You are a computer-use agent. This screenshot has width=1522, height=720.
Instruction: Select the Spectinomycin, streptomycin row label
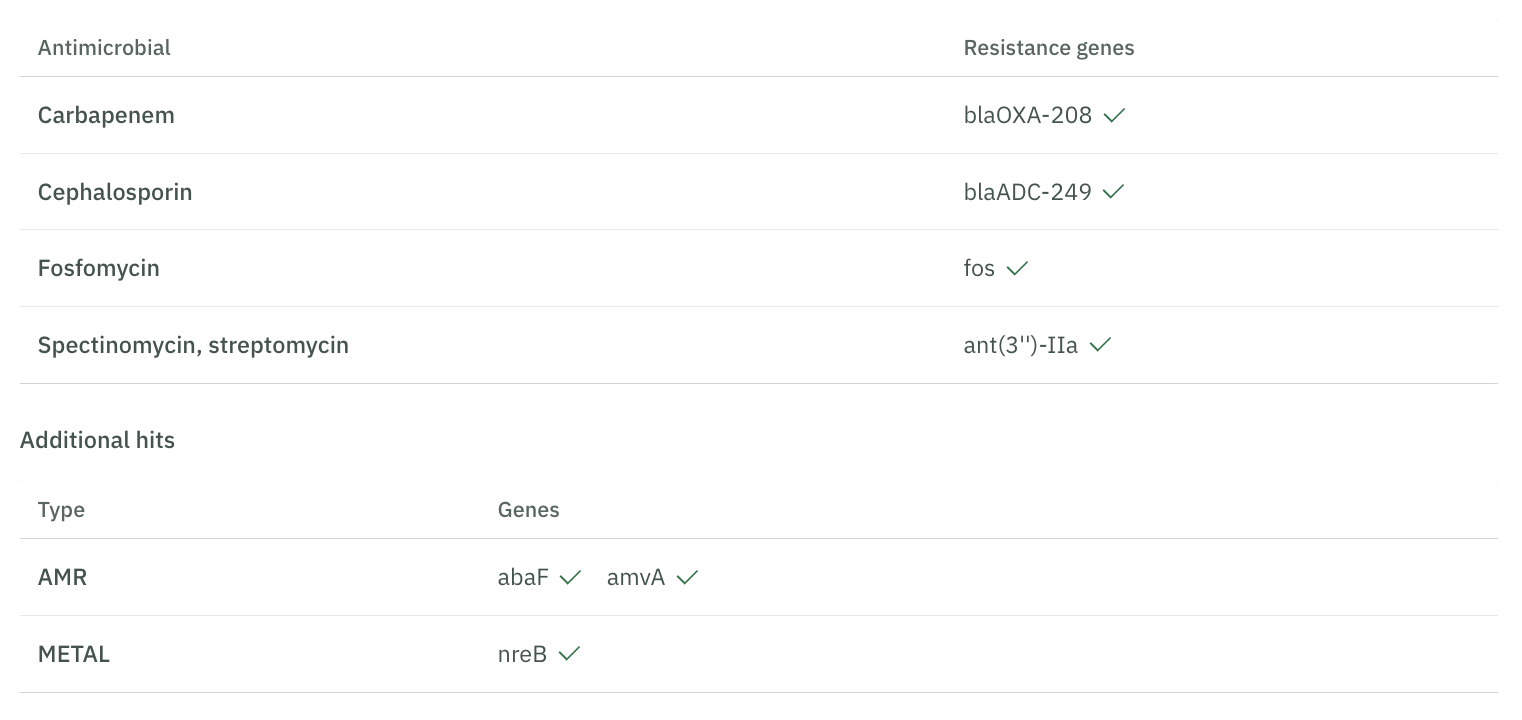(193, 345)
